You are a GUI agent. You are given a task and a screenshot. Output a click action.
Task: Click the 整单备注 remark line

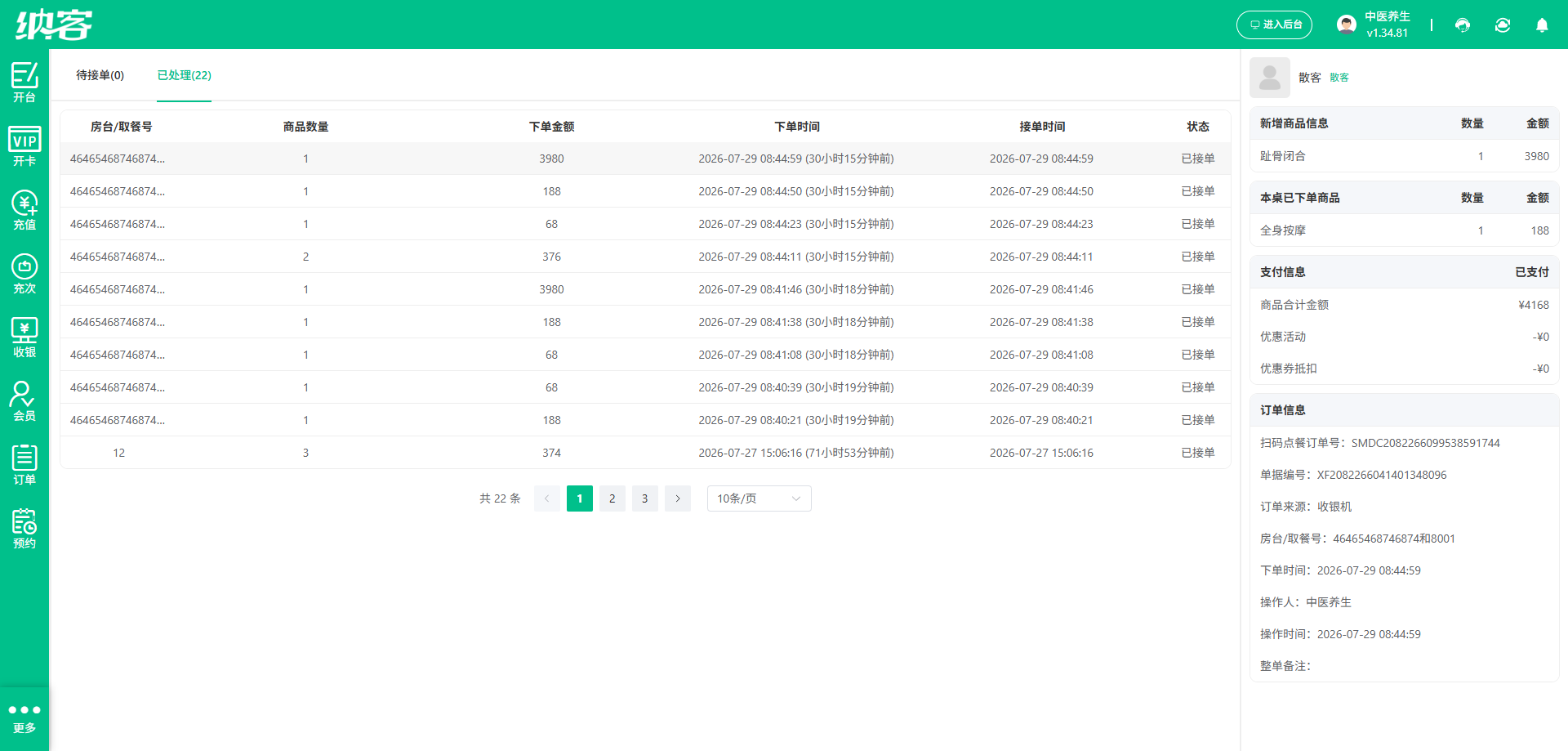pos(1285,666)
